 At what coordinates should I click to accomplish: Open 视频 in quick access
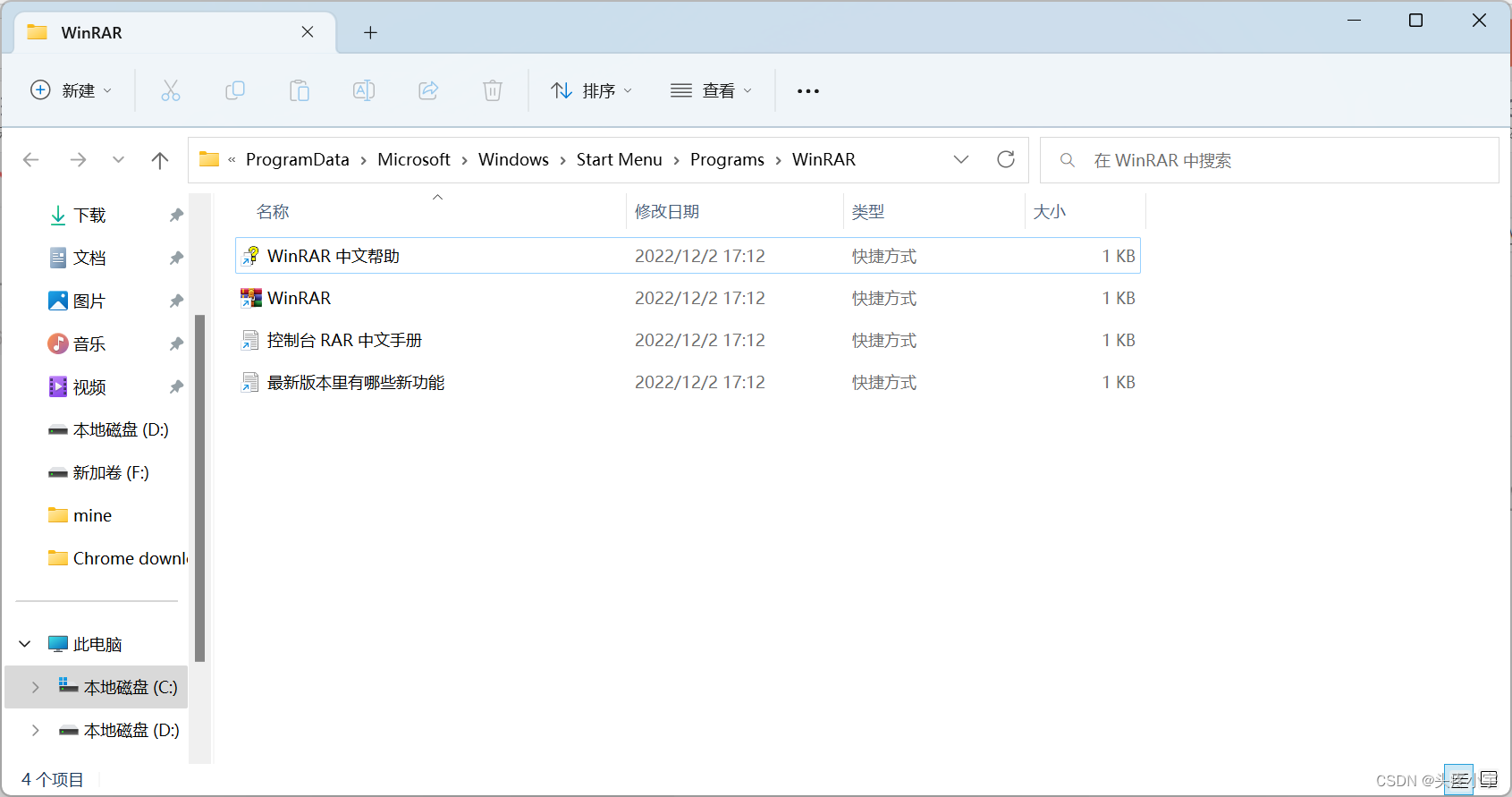89,386
